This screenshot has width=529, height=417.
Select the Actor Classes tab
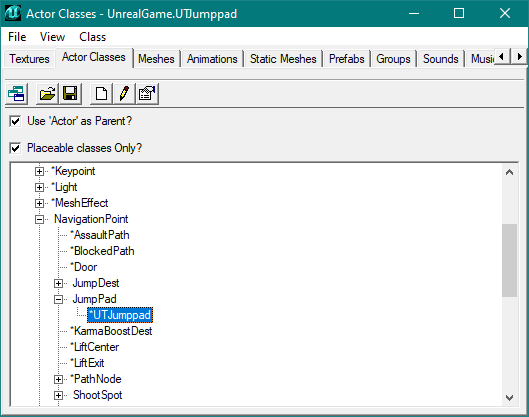94,57
